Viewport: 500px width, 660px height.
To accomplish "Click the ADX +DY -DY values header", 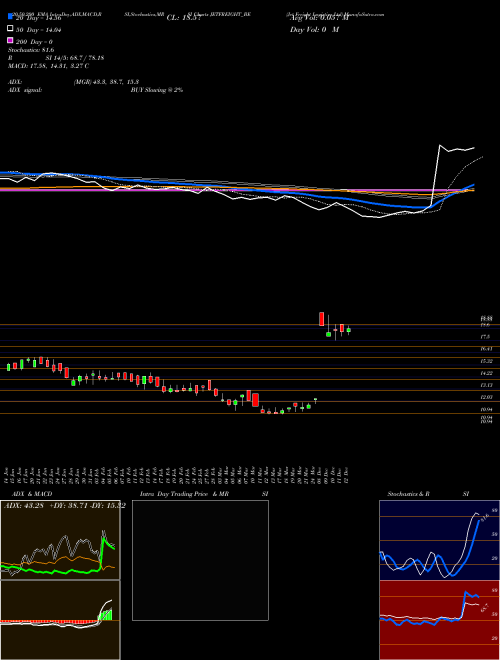I will (64, 506).
